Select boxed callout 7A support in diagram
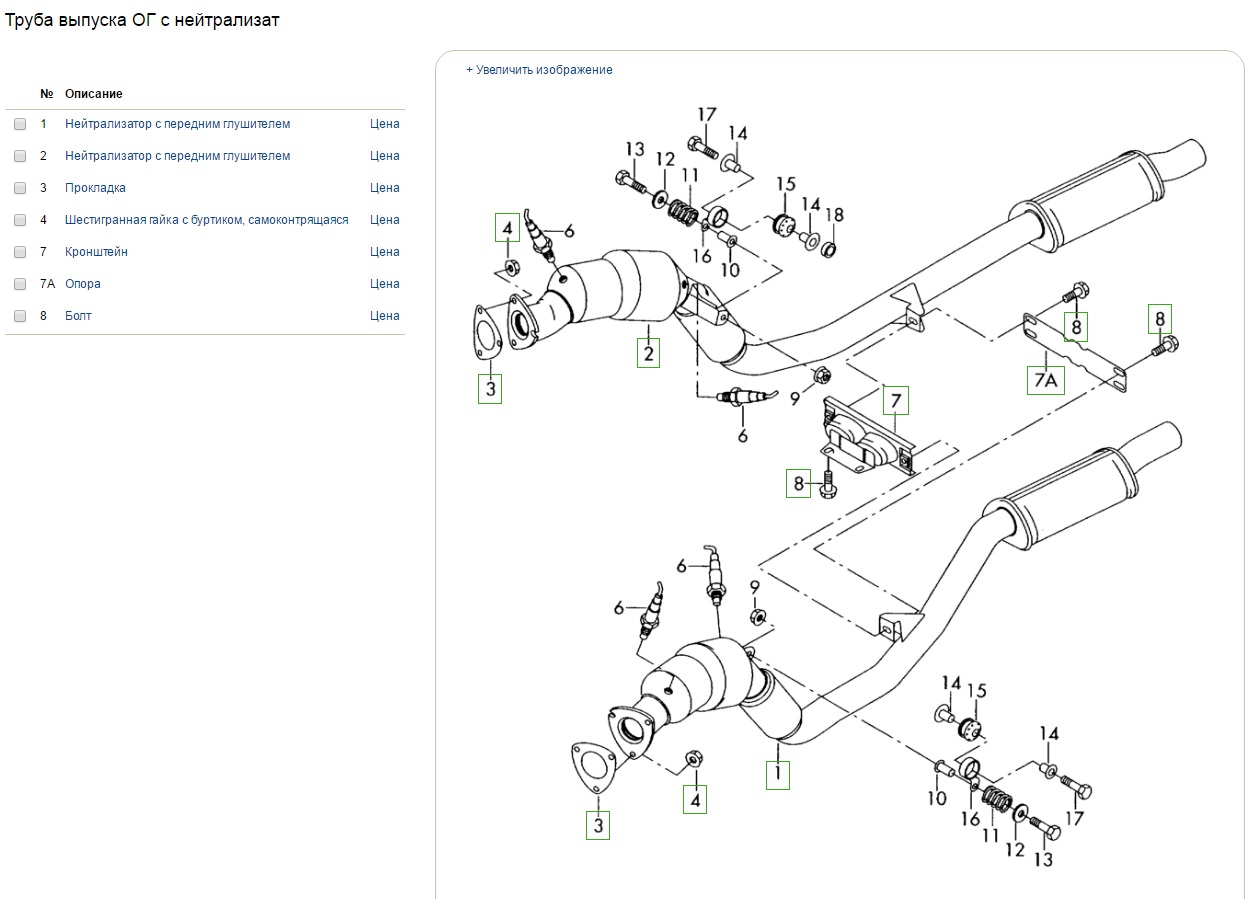The height and width of the screenshot is (899, 1248). [1045, 380]
